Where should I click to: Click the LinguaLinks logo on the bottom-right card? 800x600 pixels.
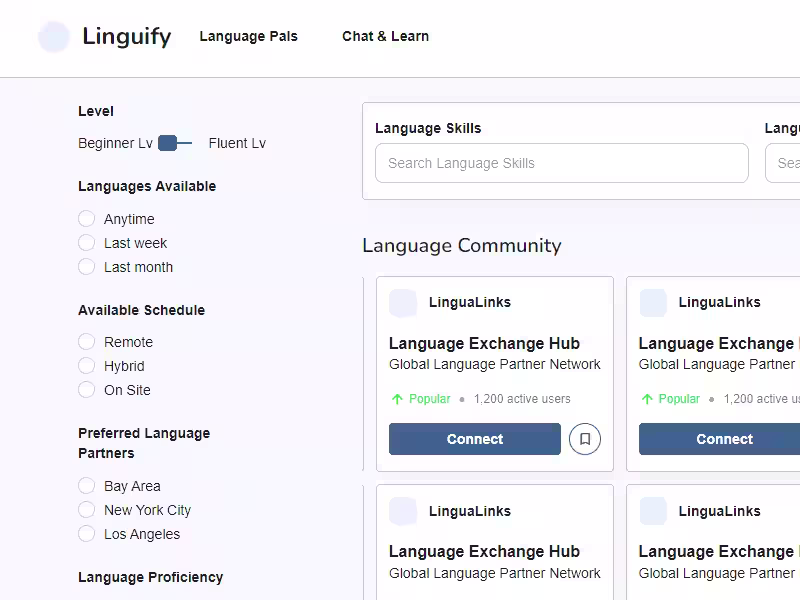pos(653,510)
